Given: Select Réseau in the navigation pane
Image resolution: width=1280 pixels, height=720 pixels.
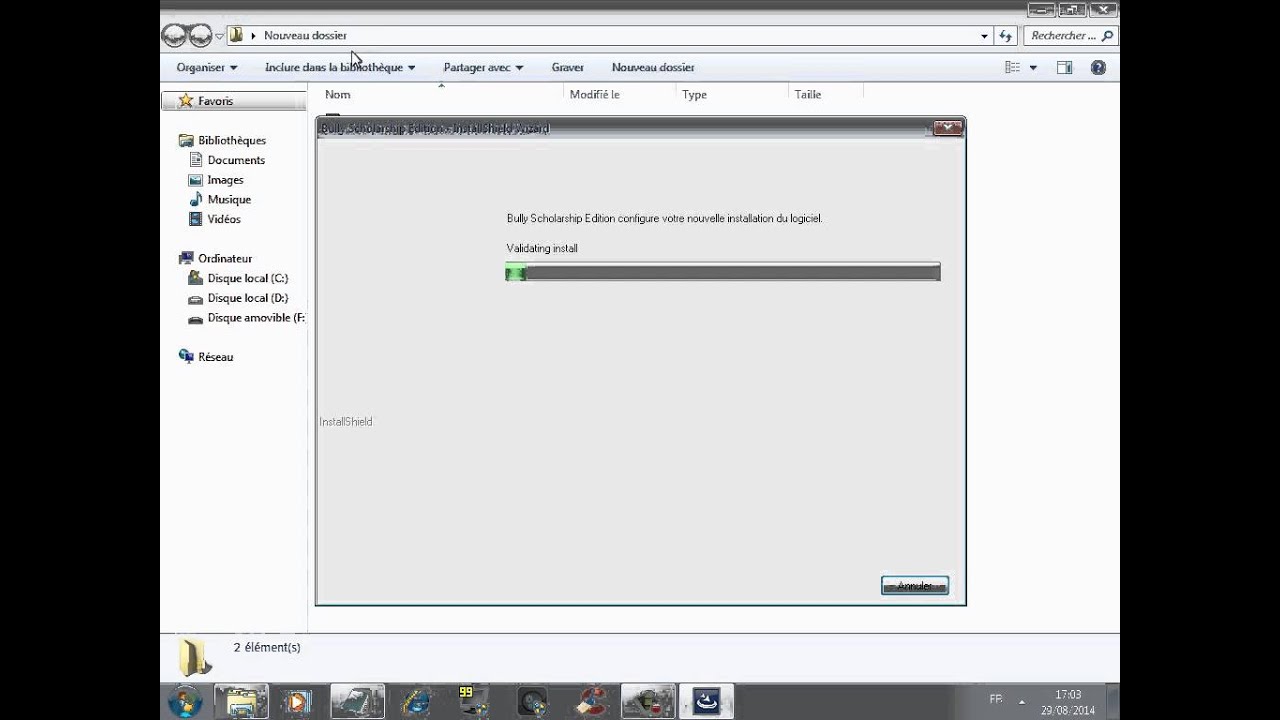Looking at the screenshot, I should click(x=215, y=357).
